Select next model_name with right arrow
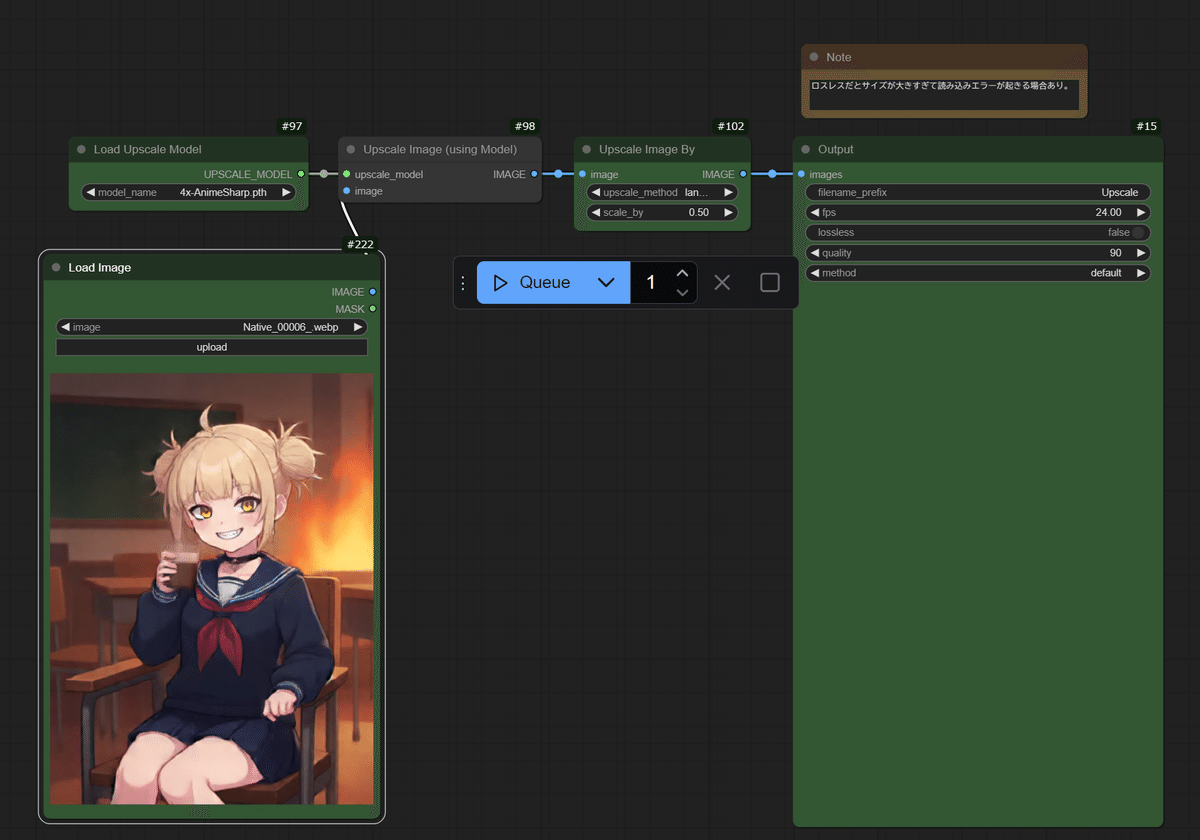The width and height of the screenshot is (1200, 840). 286,193
